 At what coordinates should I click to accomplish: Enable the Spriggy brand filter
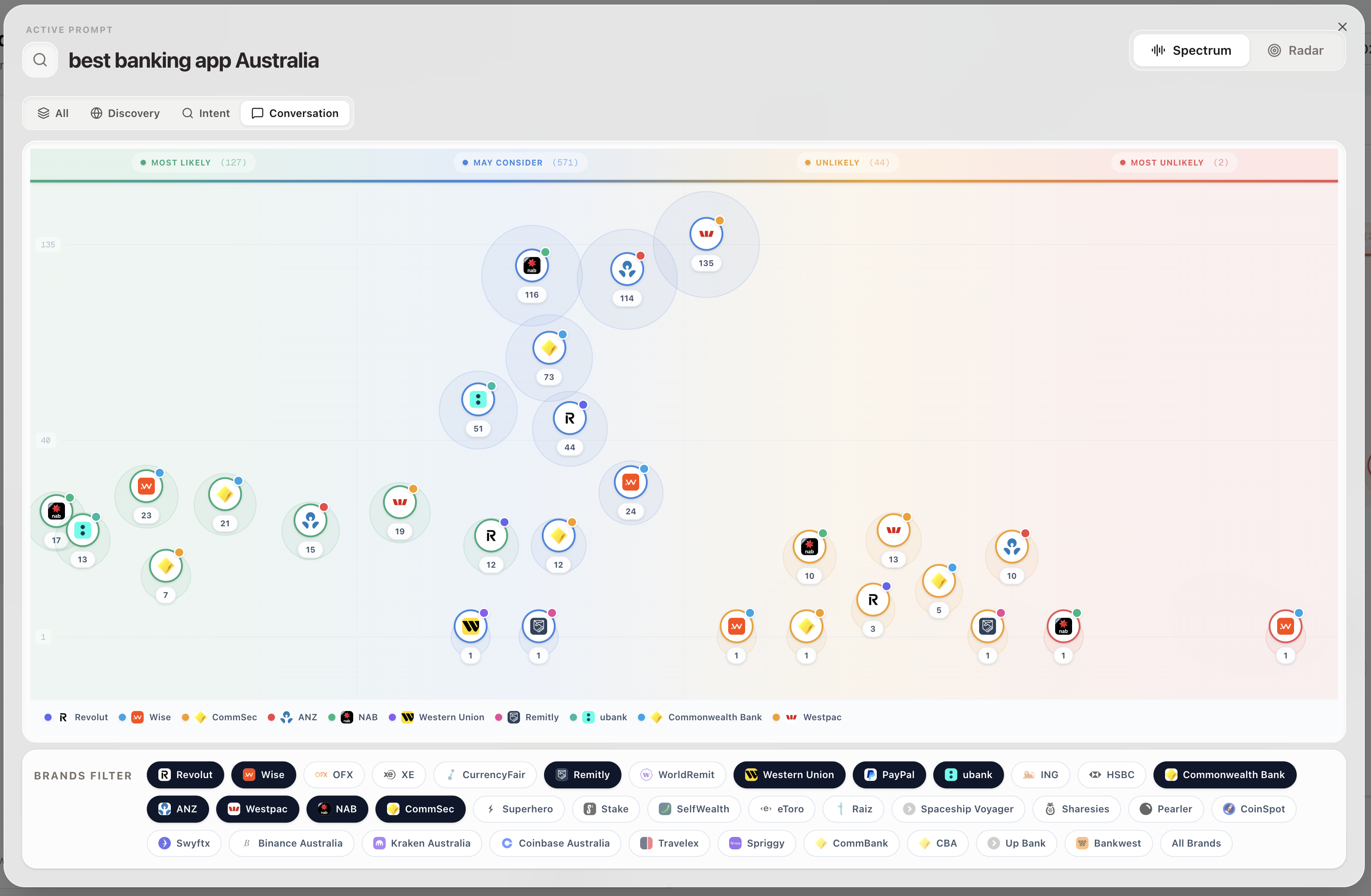coord(756,843)
